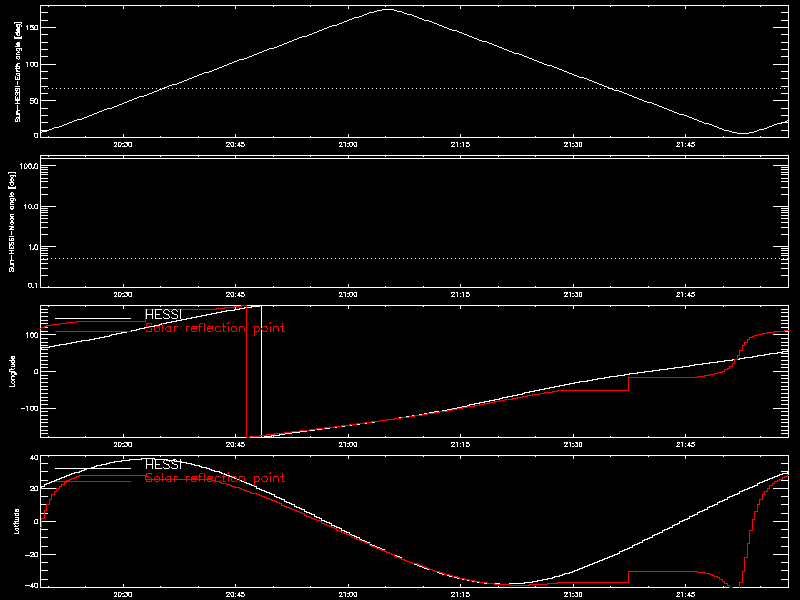Click the 21:00 time label under Latitude plot
This screenshot has height=600, width=800.
[x=348, y=595]
